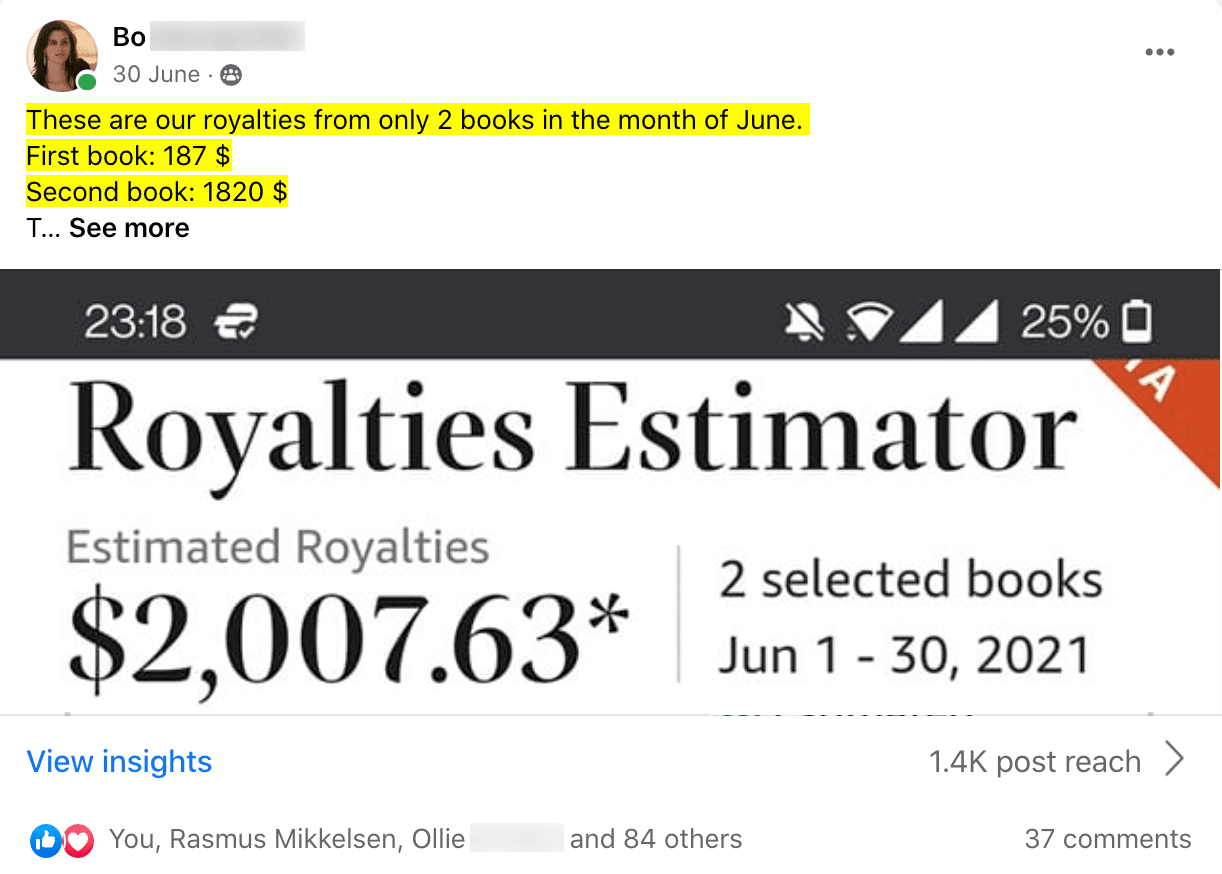Image resolution: width=1222 pixels, height=874 pixels.
Task: Click the green online status dot
Action: [88, 82]
